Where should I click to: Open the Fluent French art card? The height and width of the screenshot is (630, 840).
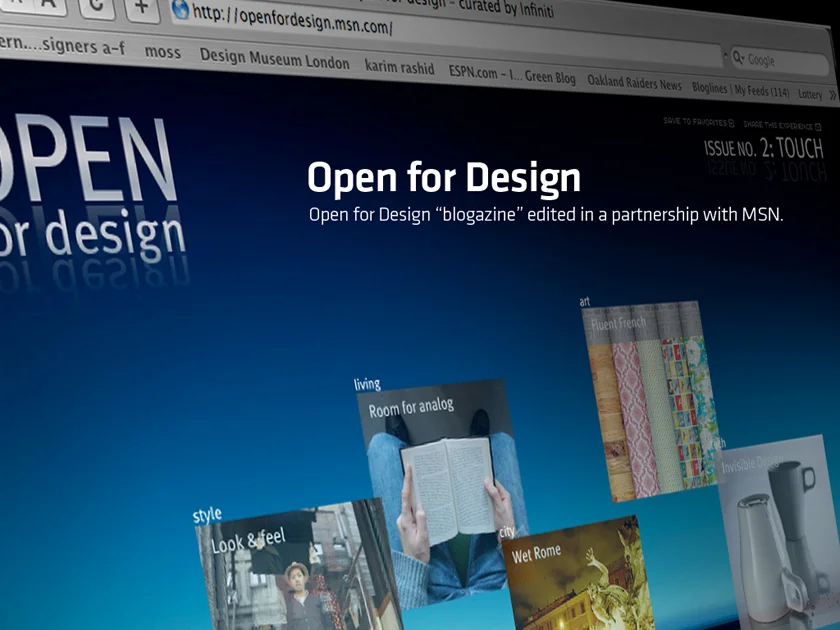click(x=650, y=401)
